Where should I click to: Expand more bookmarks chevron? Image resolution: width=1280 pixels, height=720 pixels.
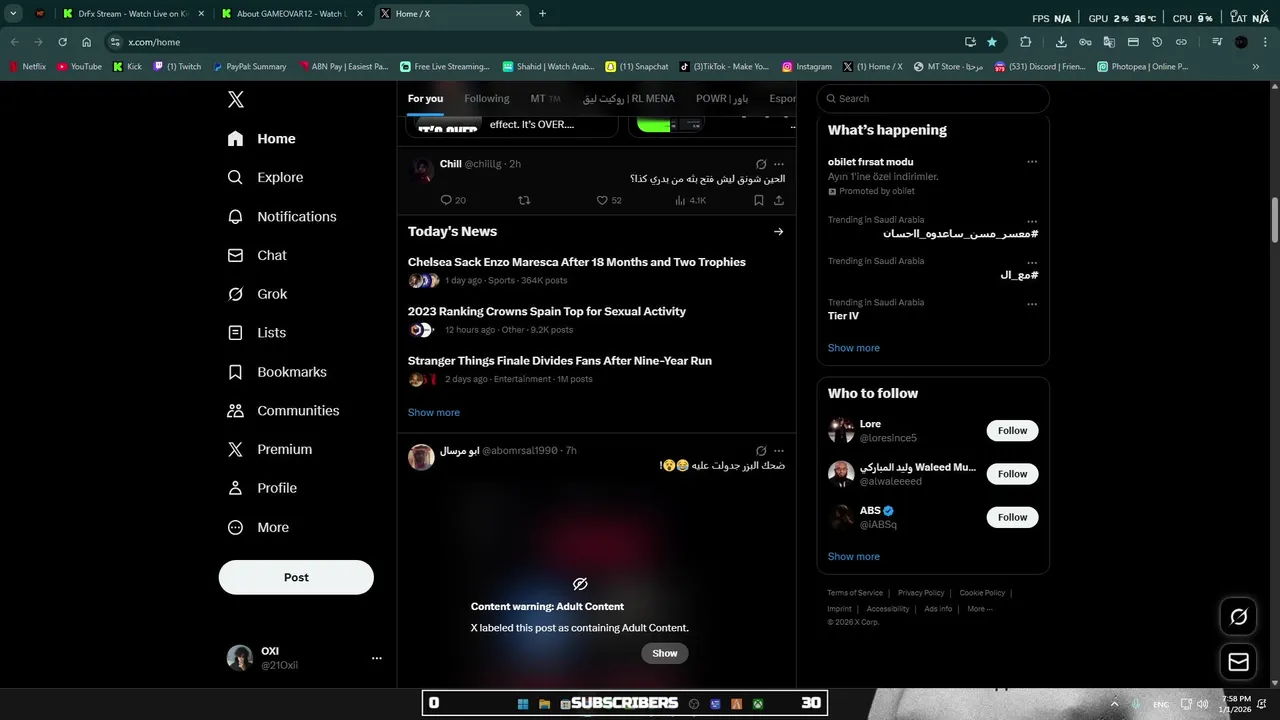1256,67
